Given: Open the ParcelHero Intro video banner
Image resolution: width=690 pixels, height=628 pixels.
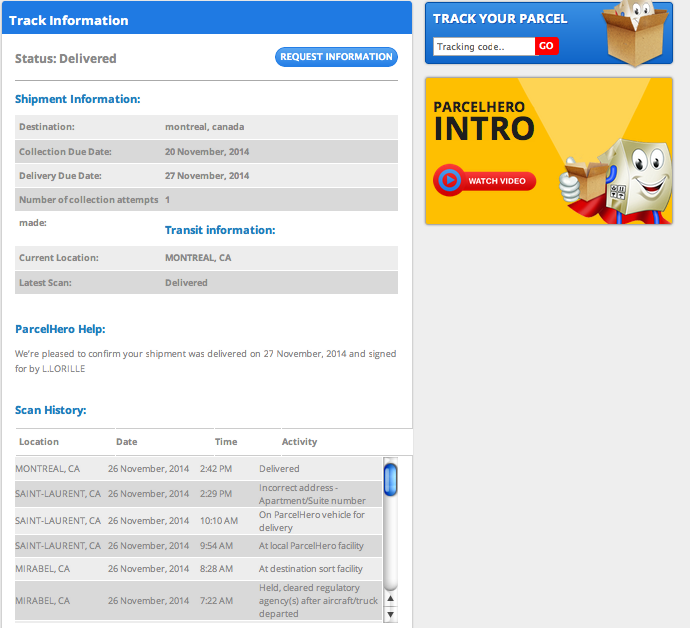Looking at the screenshot, I should click(549, 151).
